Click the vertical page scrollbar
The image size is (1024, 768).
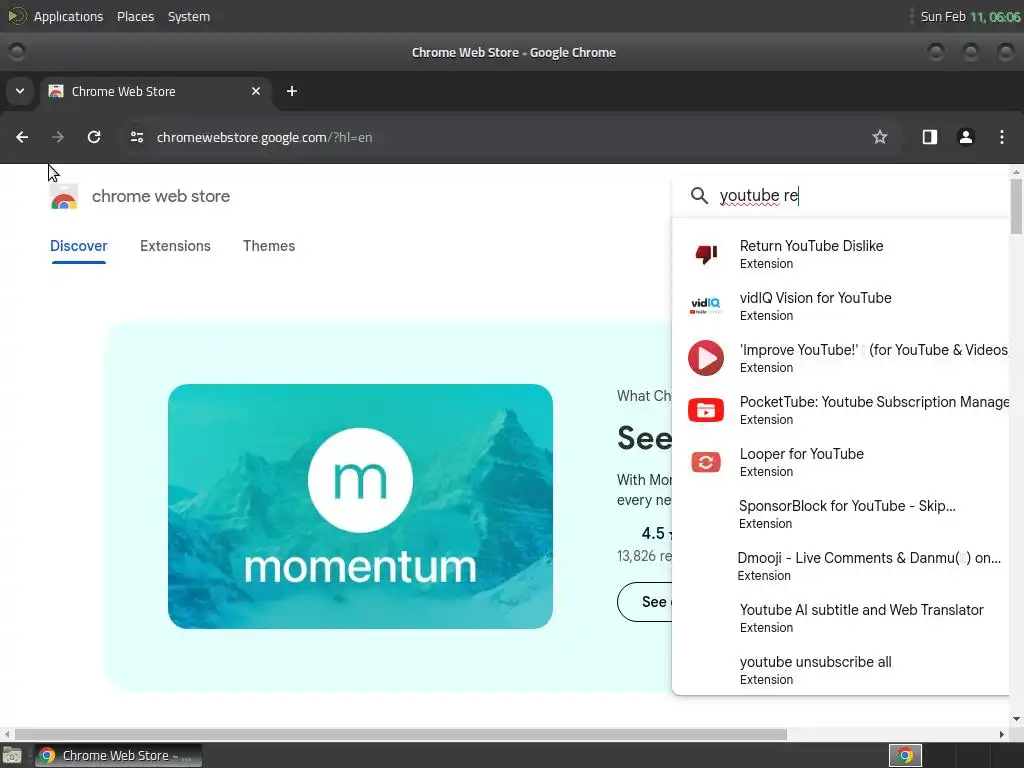click(x=1016, y=206)
